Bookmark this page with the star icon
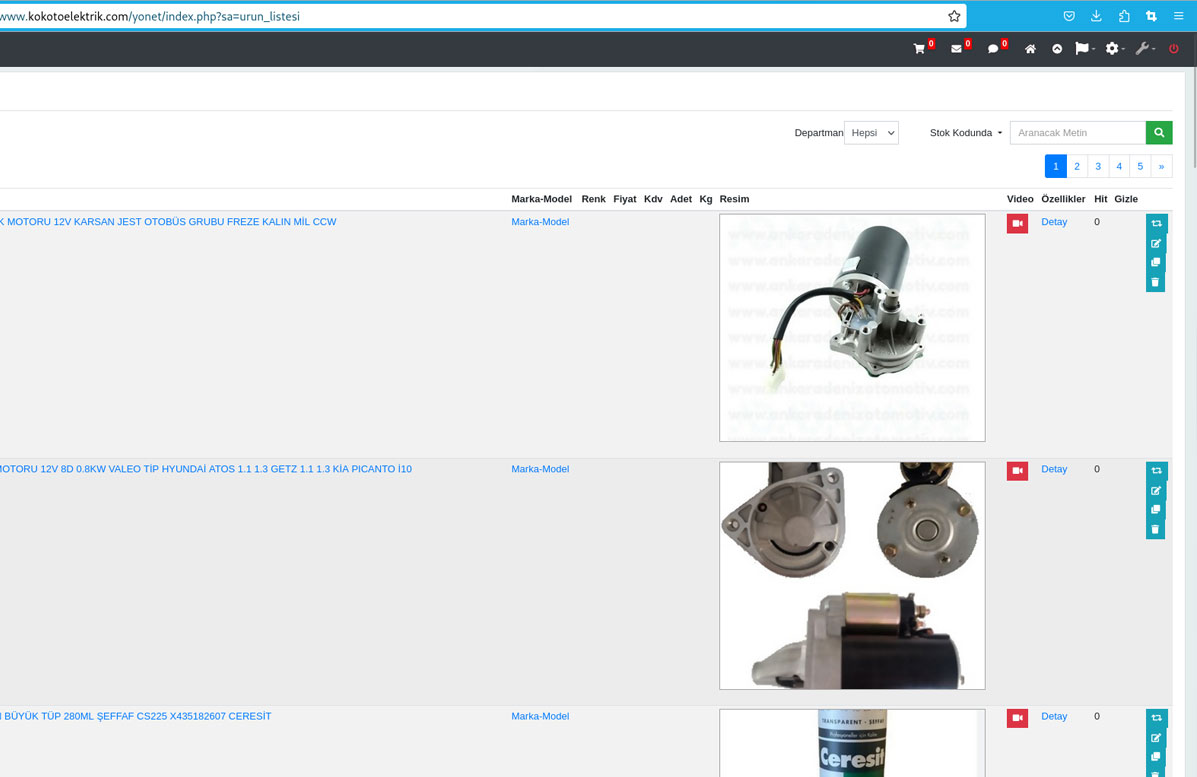Image resolution: width=1197 pixels, height=777 pixels. click(x=954, y=16)
